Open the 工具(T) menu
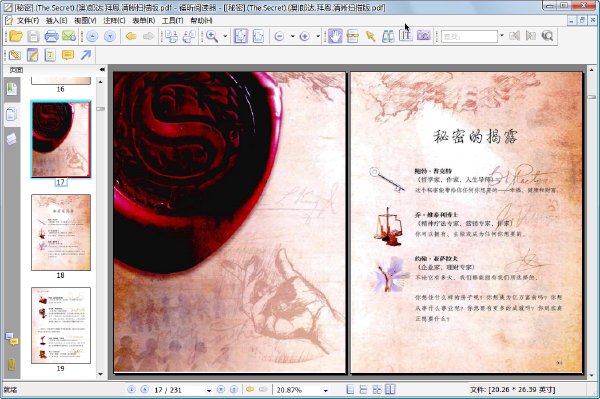600x399 pixels. point(172,21)
